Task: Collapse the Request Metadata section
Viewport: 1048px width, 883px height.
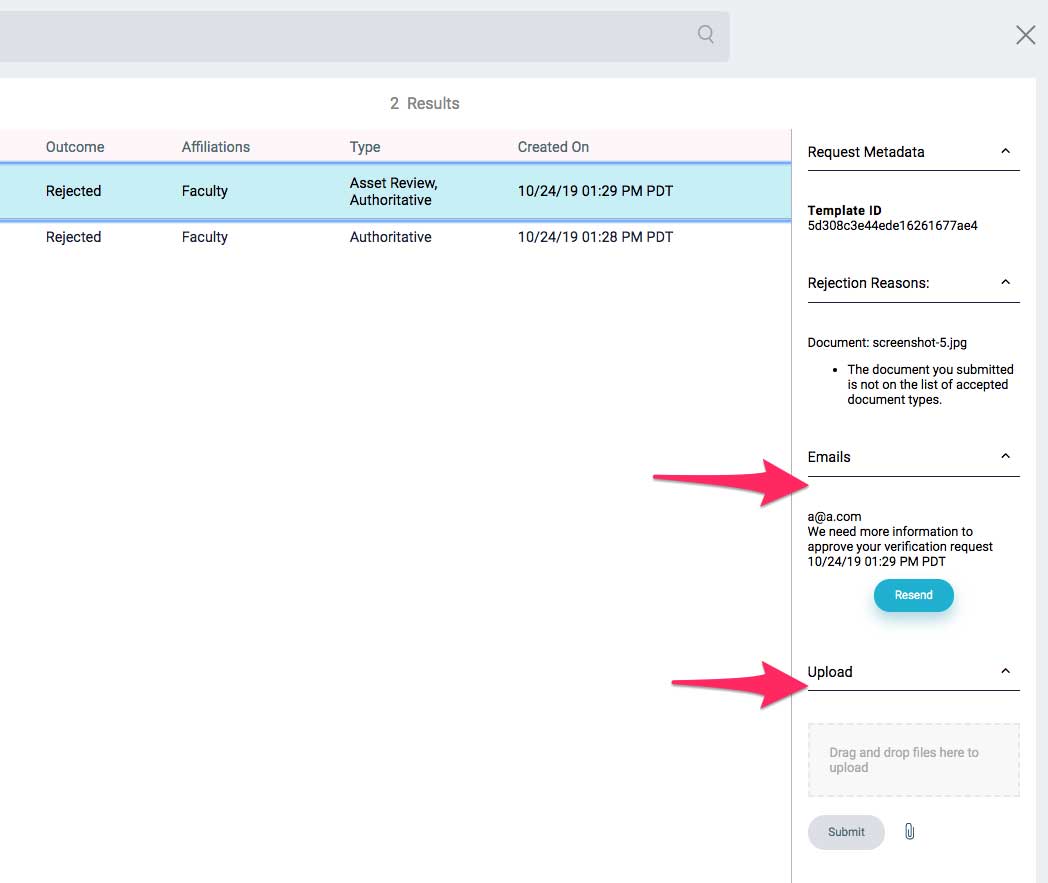Action: [1005, 151]
